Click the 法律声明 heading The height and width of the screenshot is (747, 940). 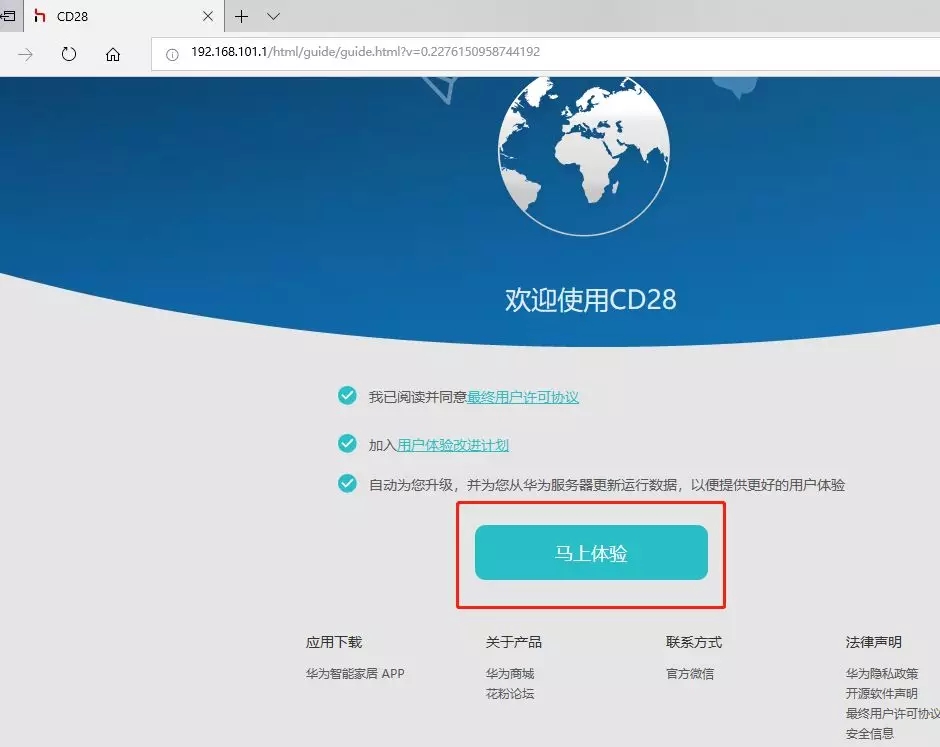(x=873, y=642)
